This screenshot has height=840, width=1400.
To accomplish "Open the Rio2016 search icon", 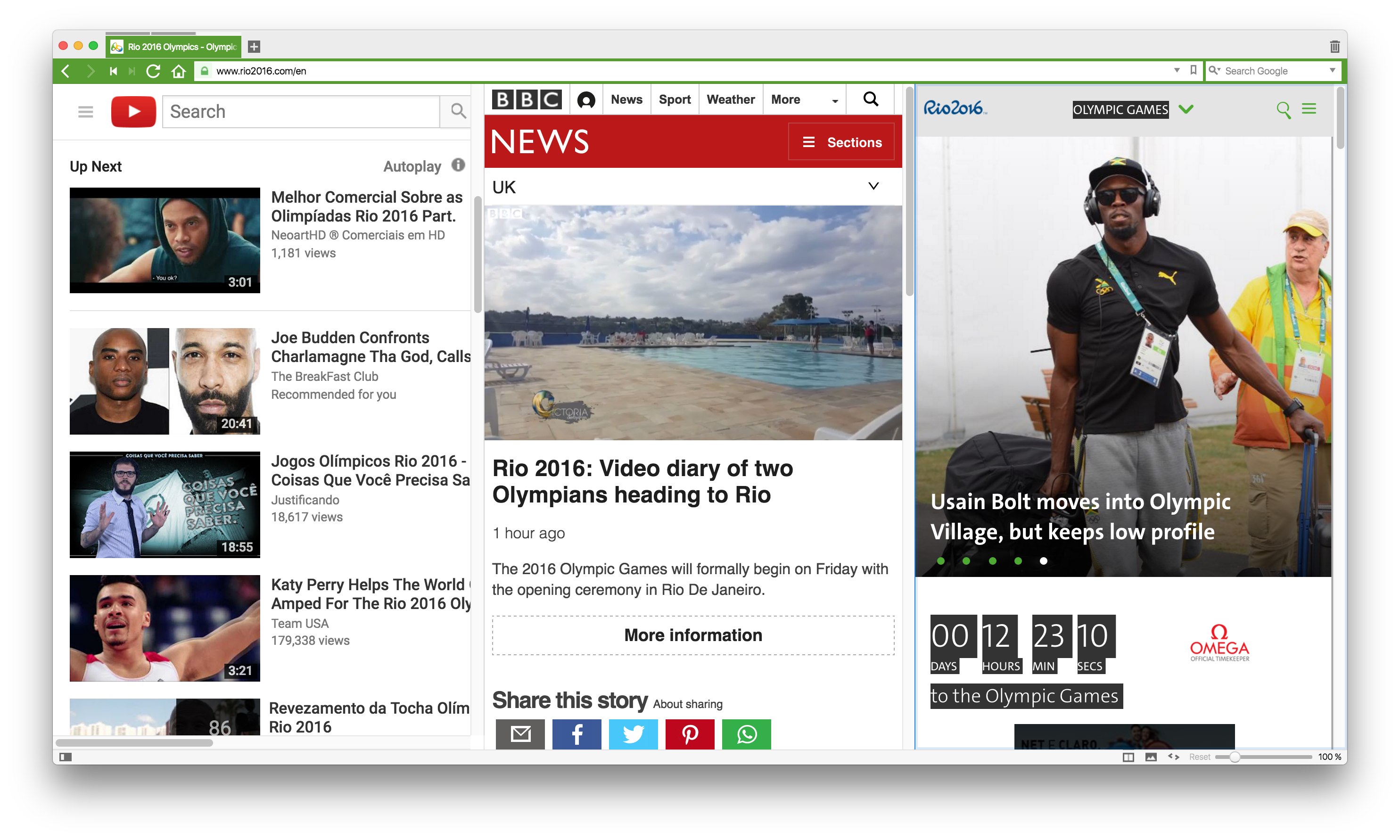I will 1283,110.
